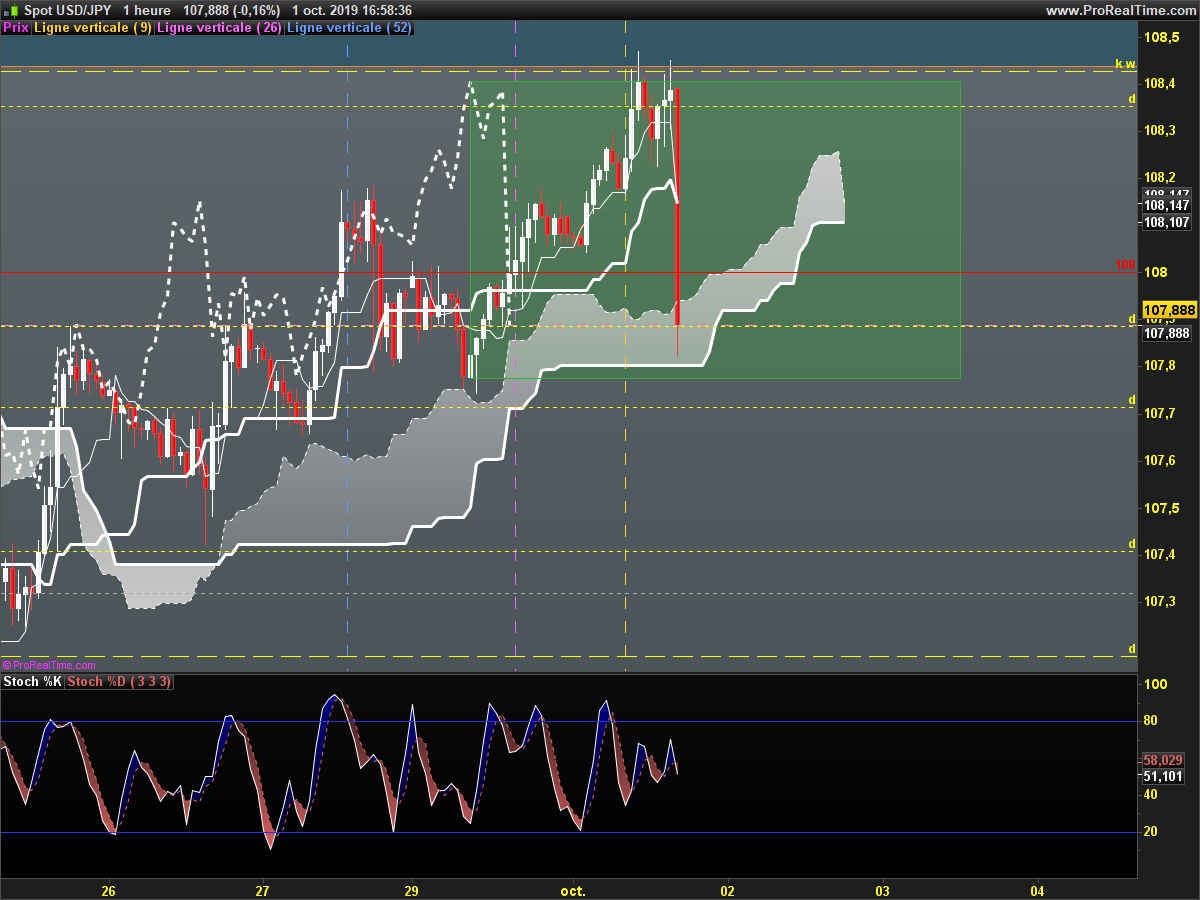Click the 108,2 price axis label
1200x900 pixels.
tap(1161, 178)
